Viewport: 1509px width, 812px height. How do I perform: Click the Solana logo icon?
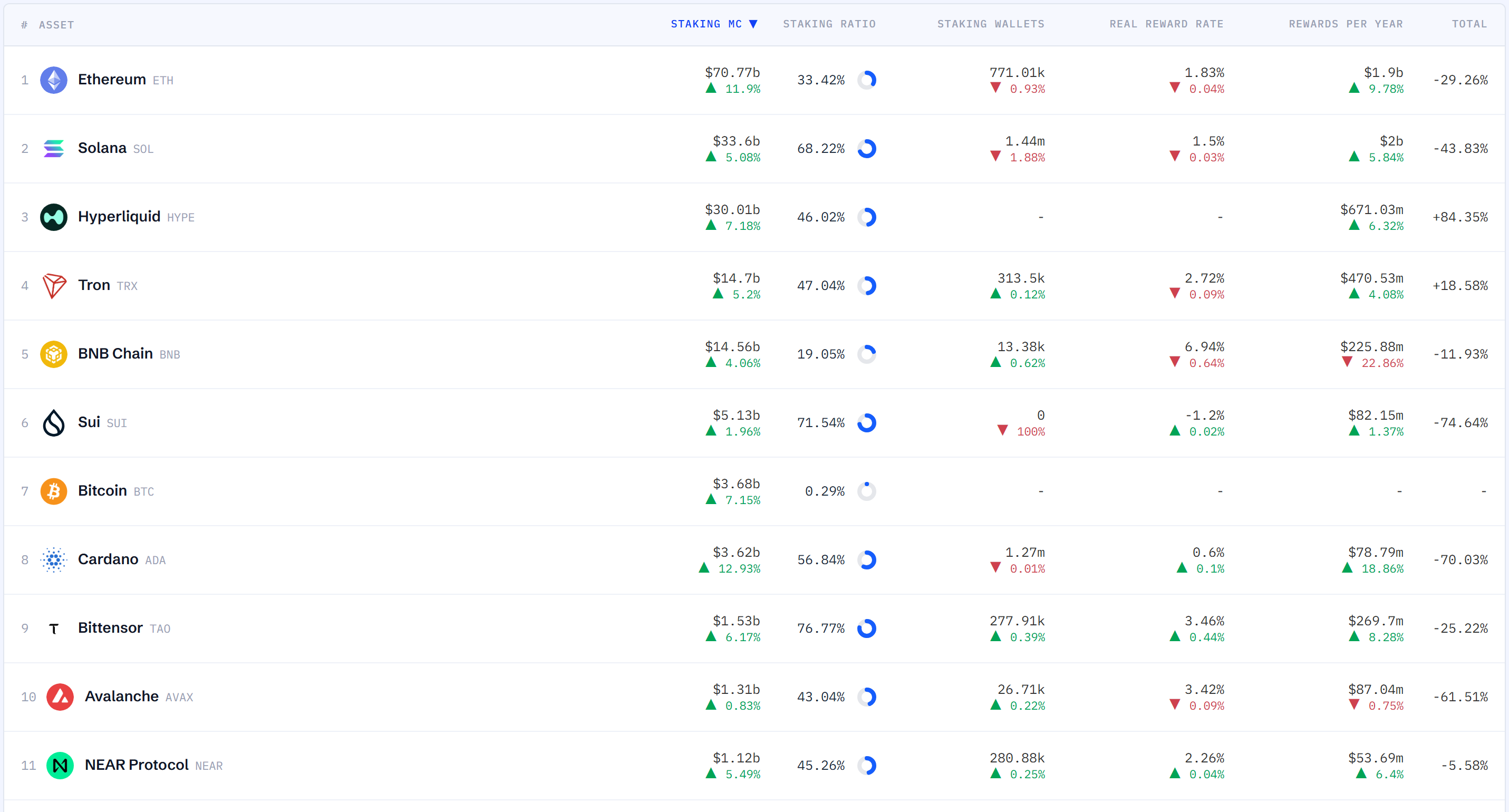click(x=53, y=148)
